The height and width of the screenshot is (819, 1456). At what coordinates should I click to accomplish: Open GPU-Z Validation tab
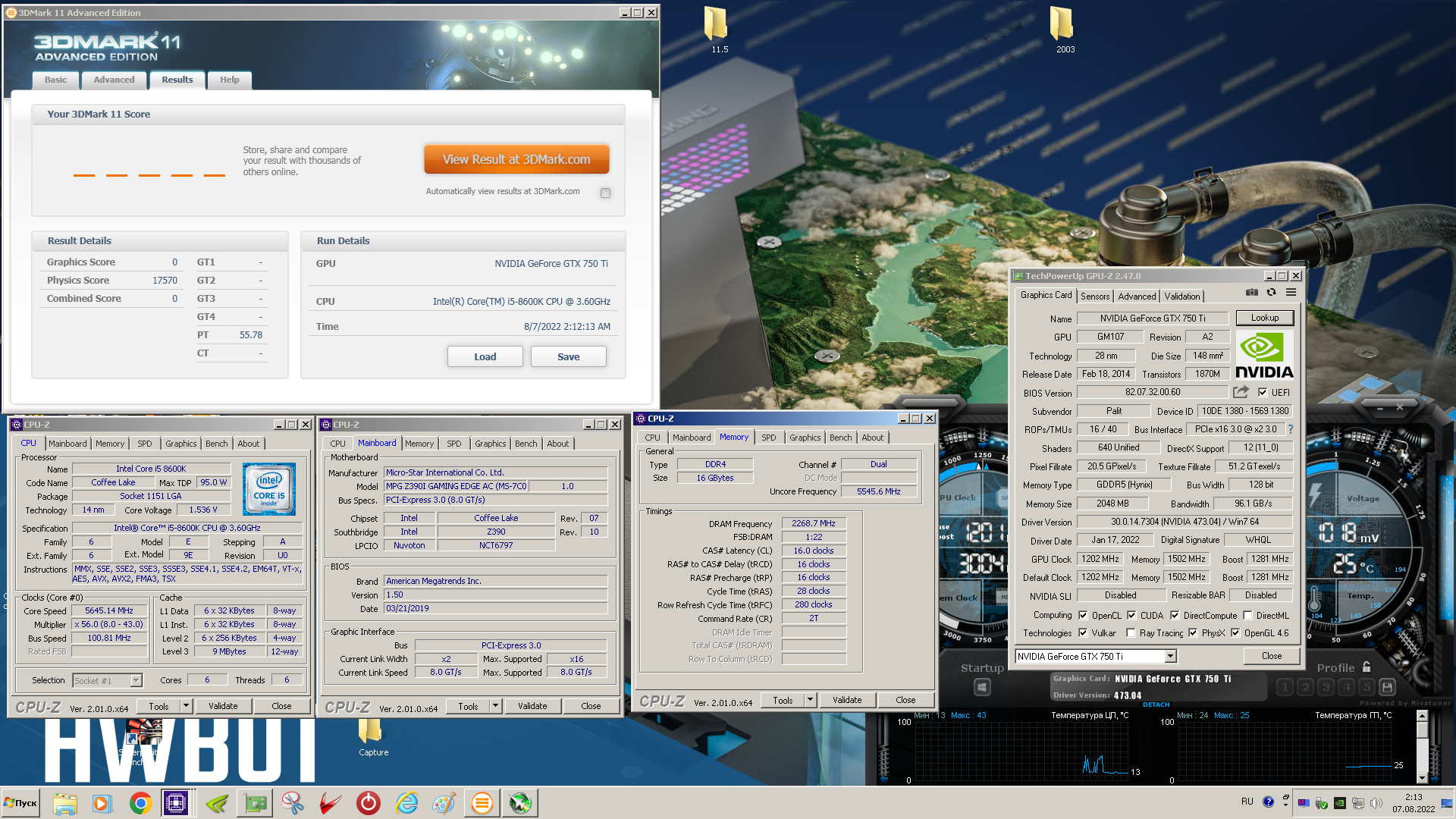click(x=1182, y=297)
